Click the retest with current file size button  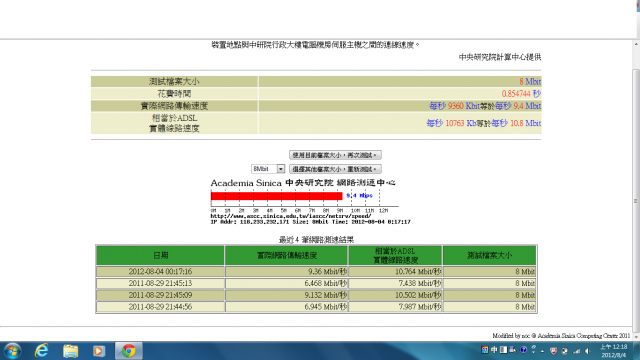coord(335,155)
